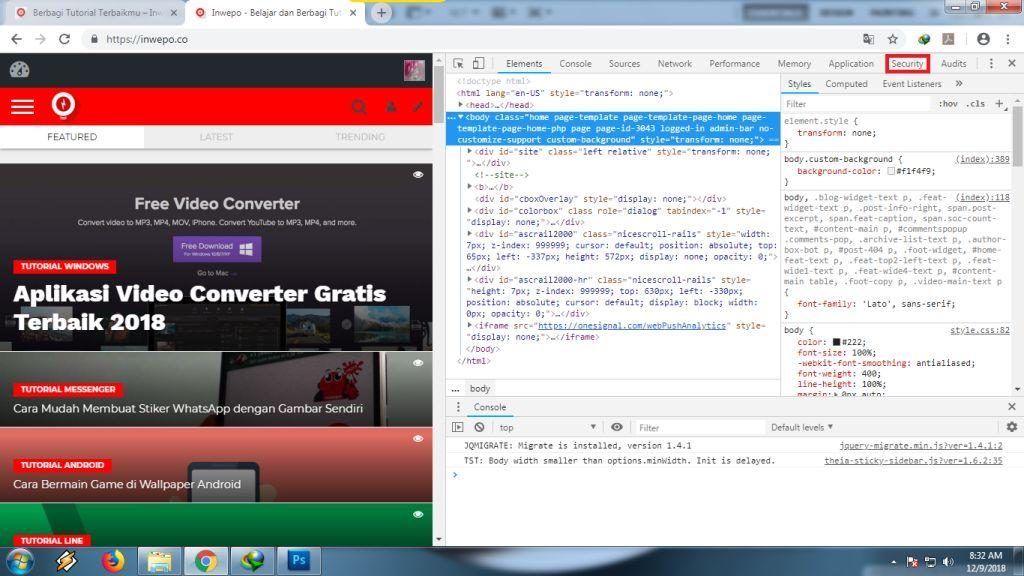
Task: Click the user avatar in admin bar
Action: 414,70
